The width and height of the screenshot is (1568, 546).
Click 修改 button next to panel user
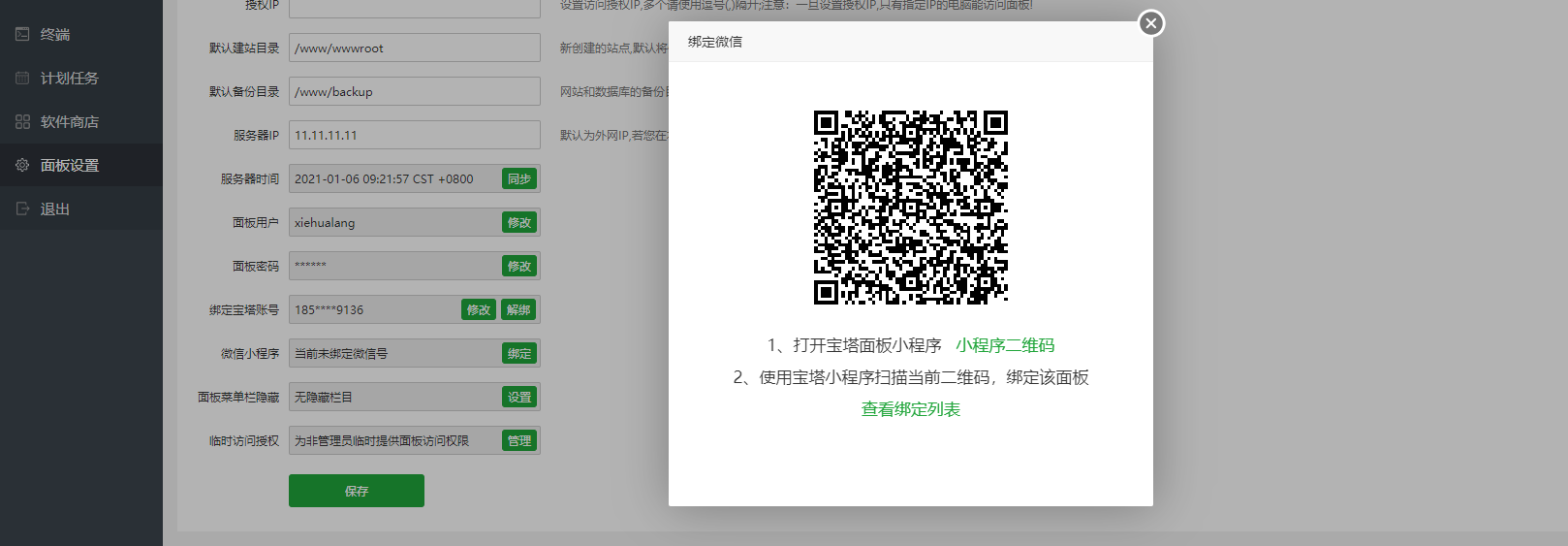coord(519,222)
